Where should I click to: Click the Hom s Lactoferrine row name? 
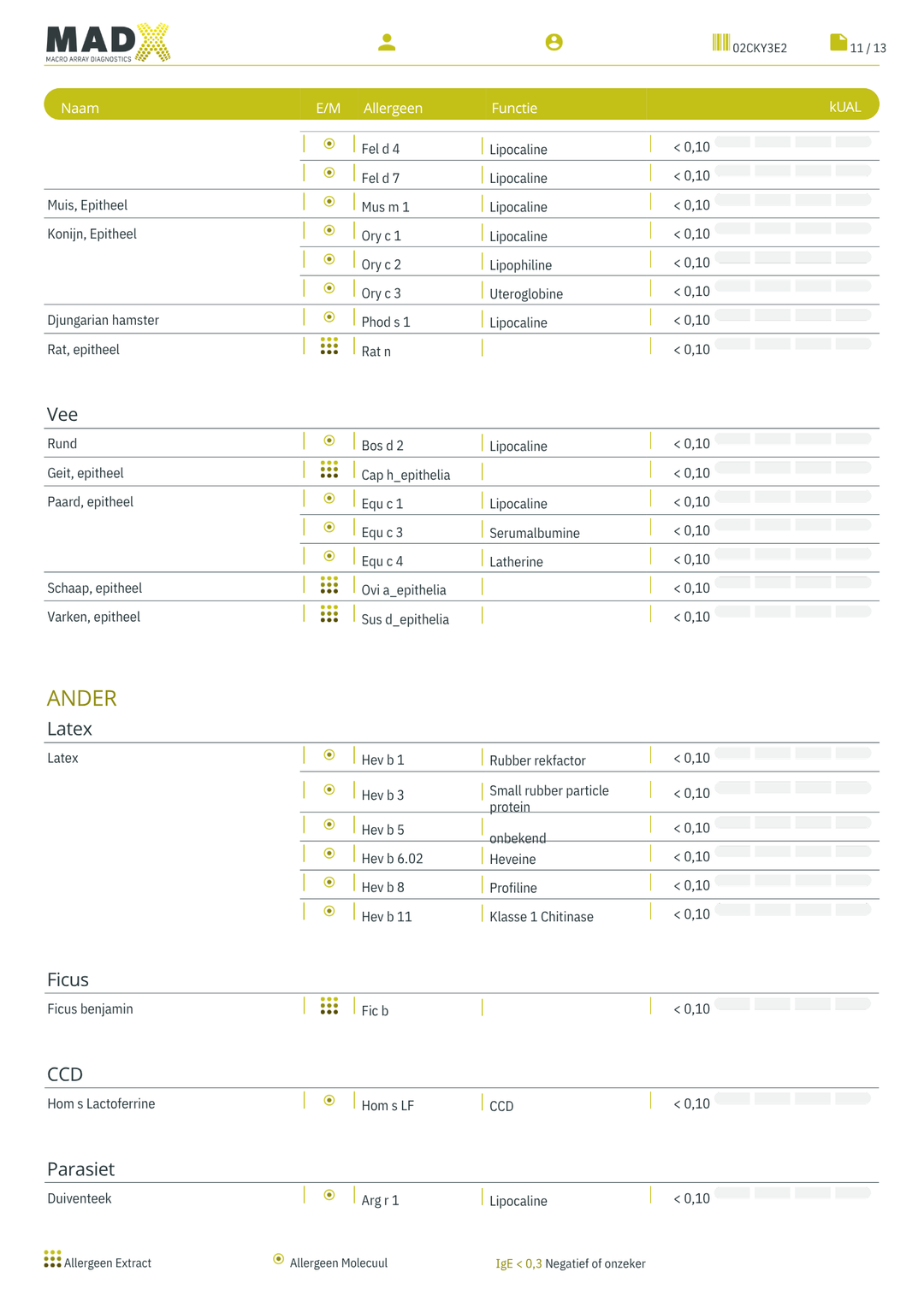point(101,1103)
